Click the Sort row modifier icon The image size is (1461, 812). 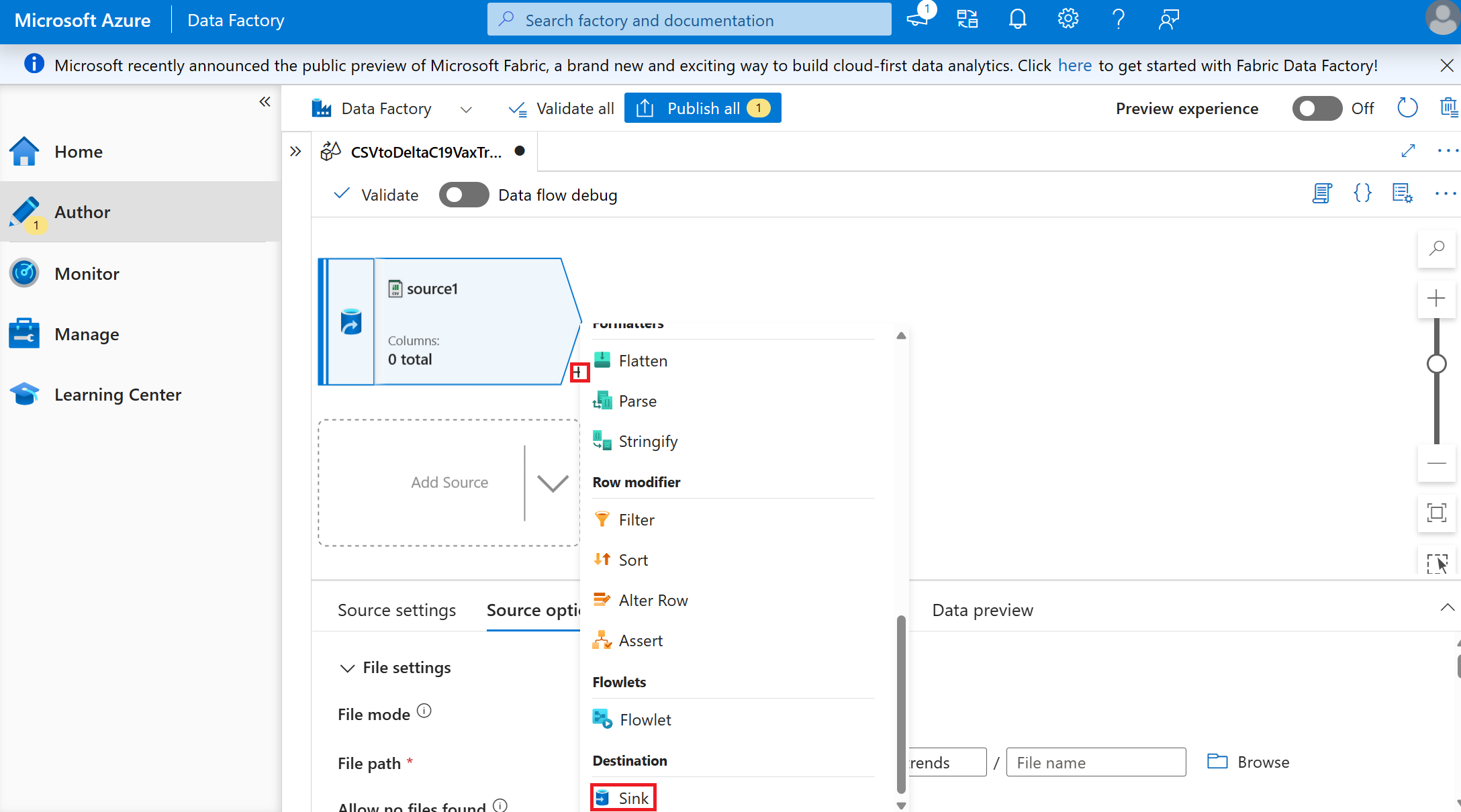pyautogui.click(x=601, y=559)
